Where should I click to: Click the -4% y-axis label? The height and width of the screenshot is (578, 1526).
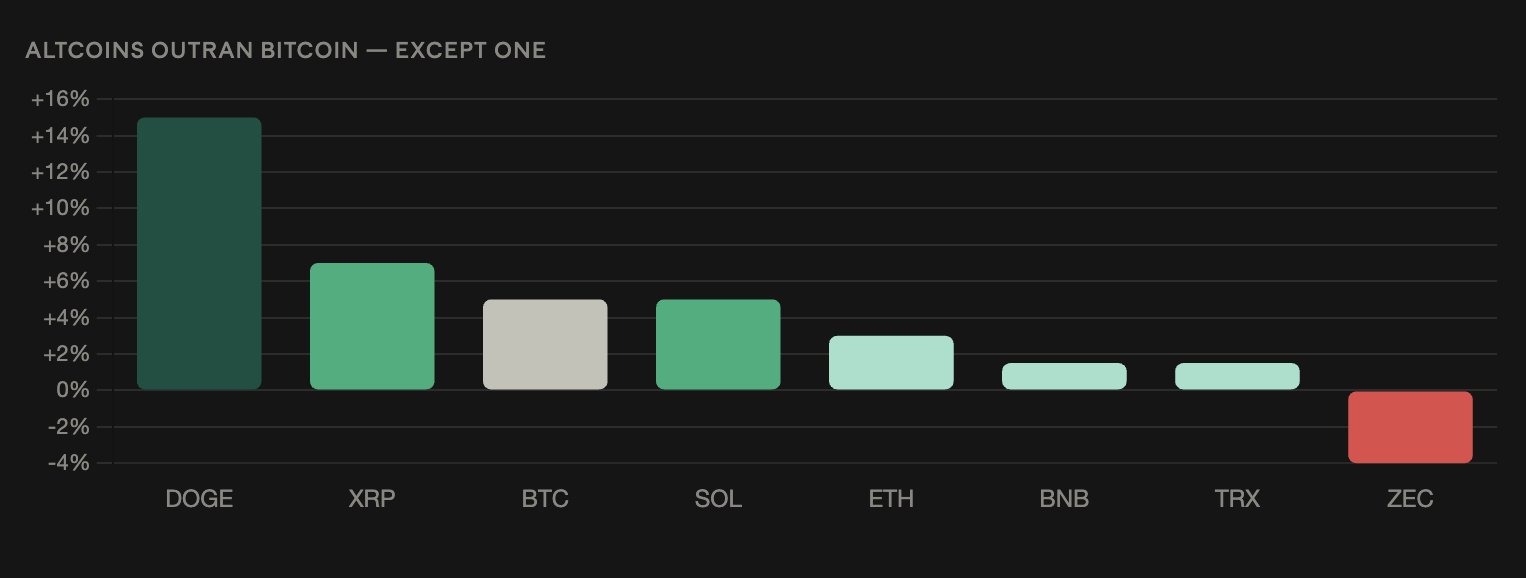(x=66, y=463)
